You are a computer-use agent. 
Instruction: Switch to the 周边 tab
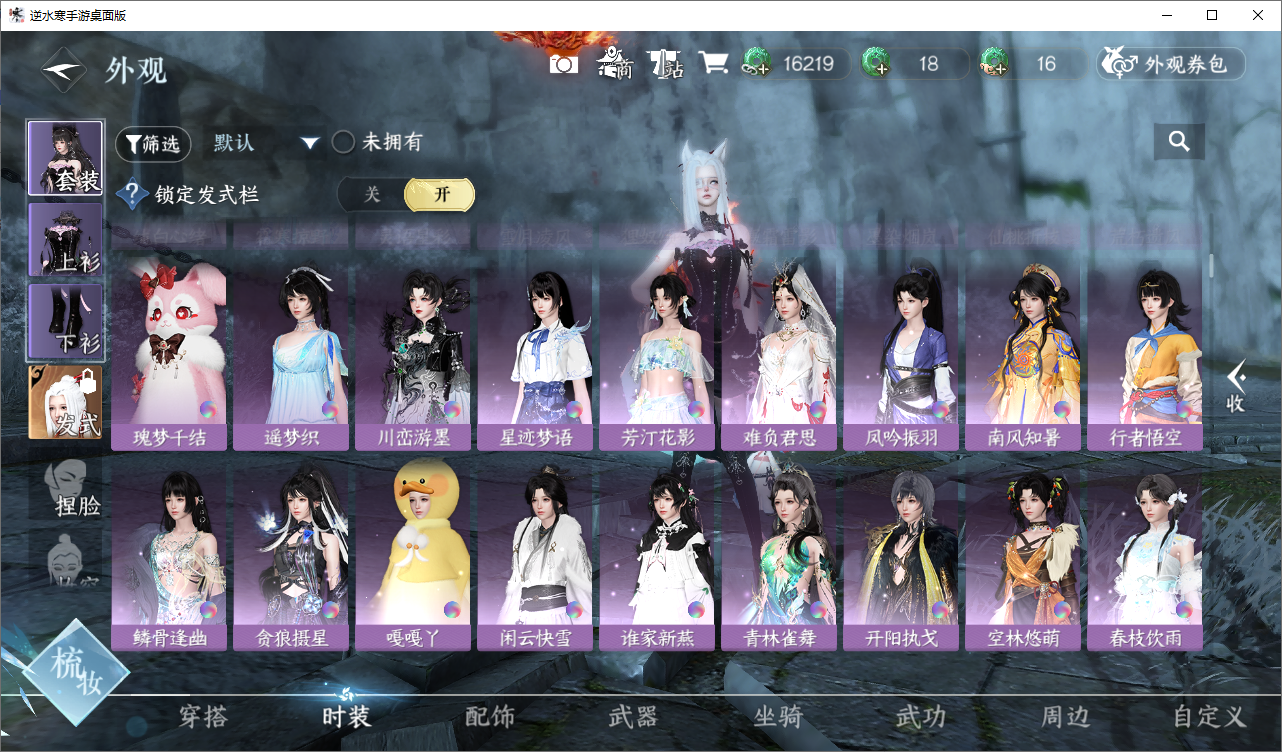coord(1065,717)
